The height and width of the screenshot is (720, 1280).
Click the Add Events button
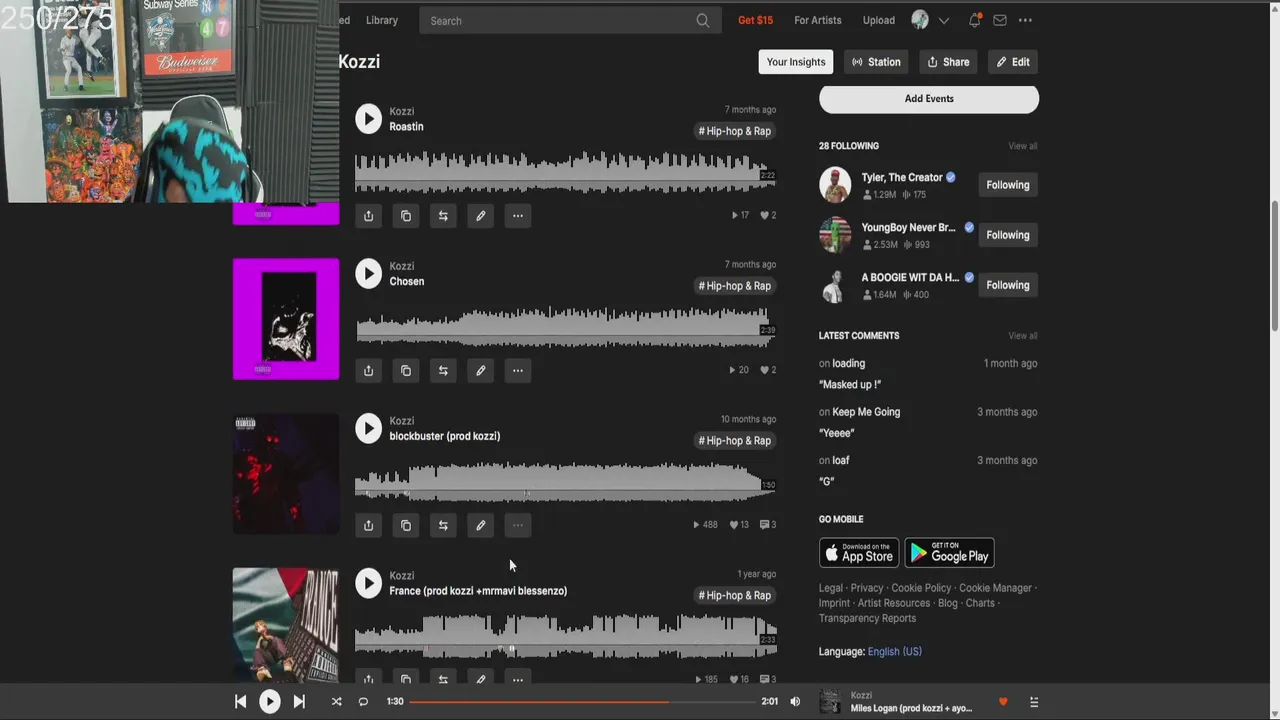tap(929, 99)
